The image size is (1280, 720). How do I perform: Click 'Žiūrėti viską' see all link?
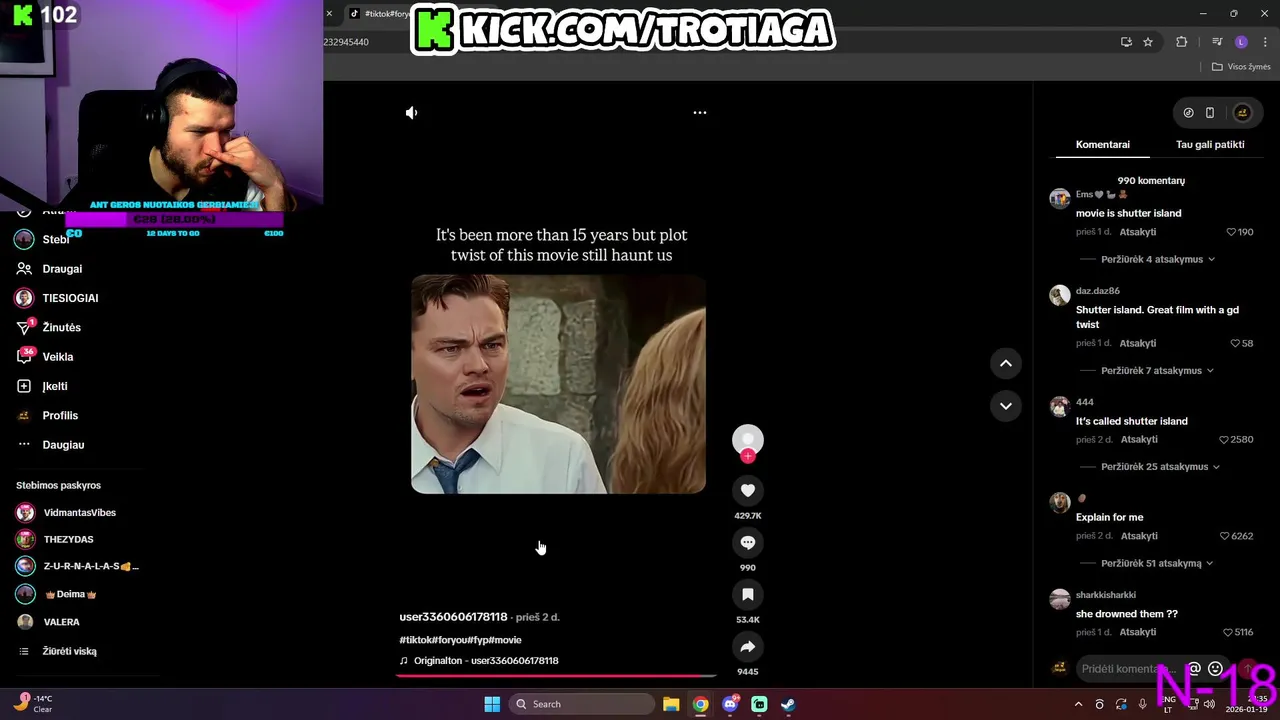coord(69,651)
